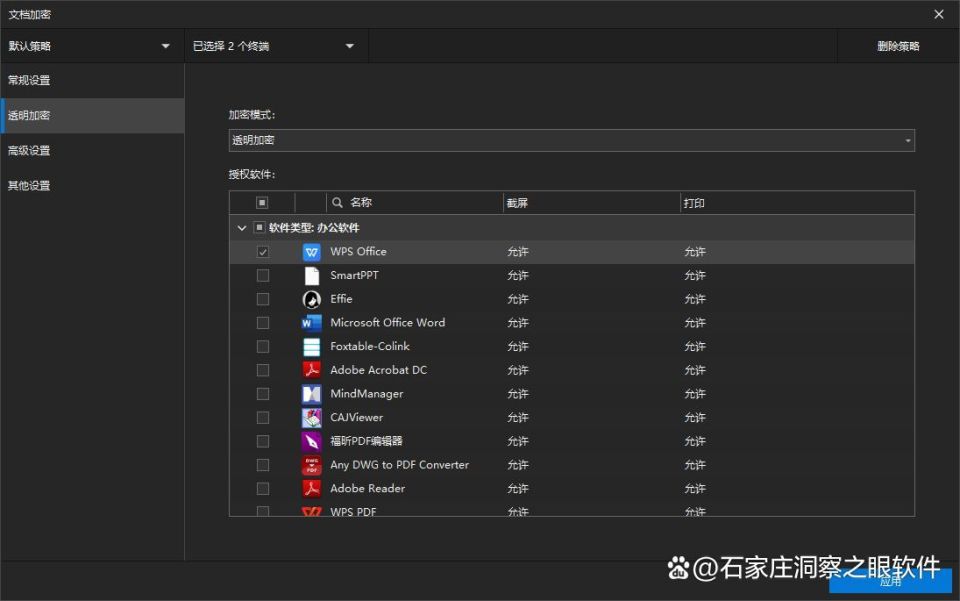Click the Microsoft Office Word icon
Viewport: 960px width, 601px height.
312,323
